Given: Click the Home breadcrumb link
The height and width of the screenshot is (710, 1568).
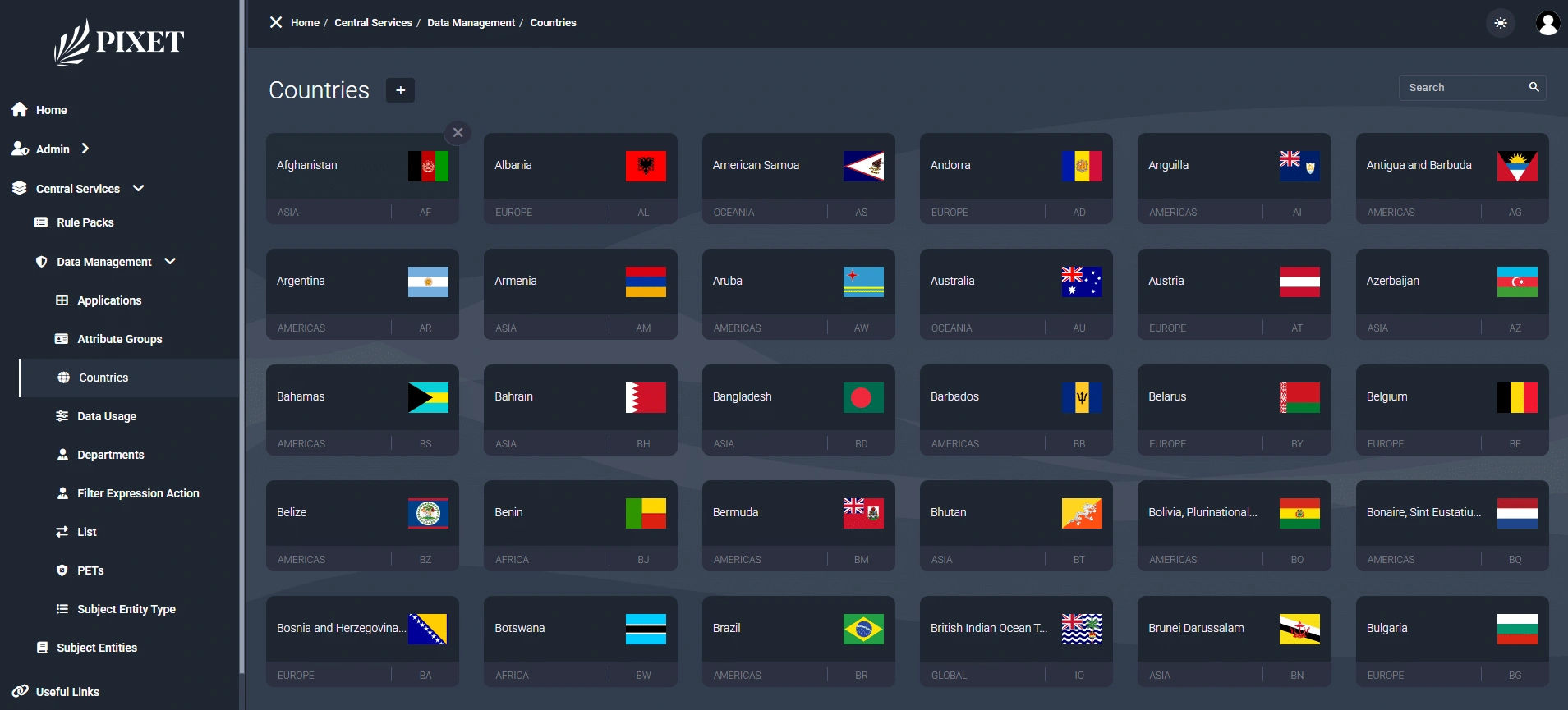Looking at the screenshot, I should [305, 23].
